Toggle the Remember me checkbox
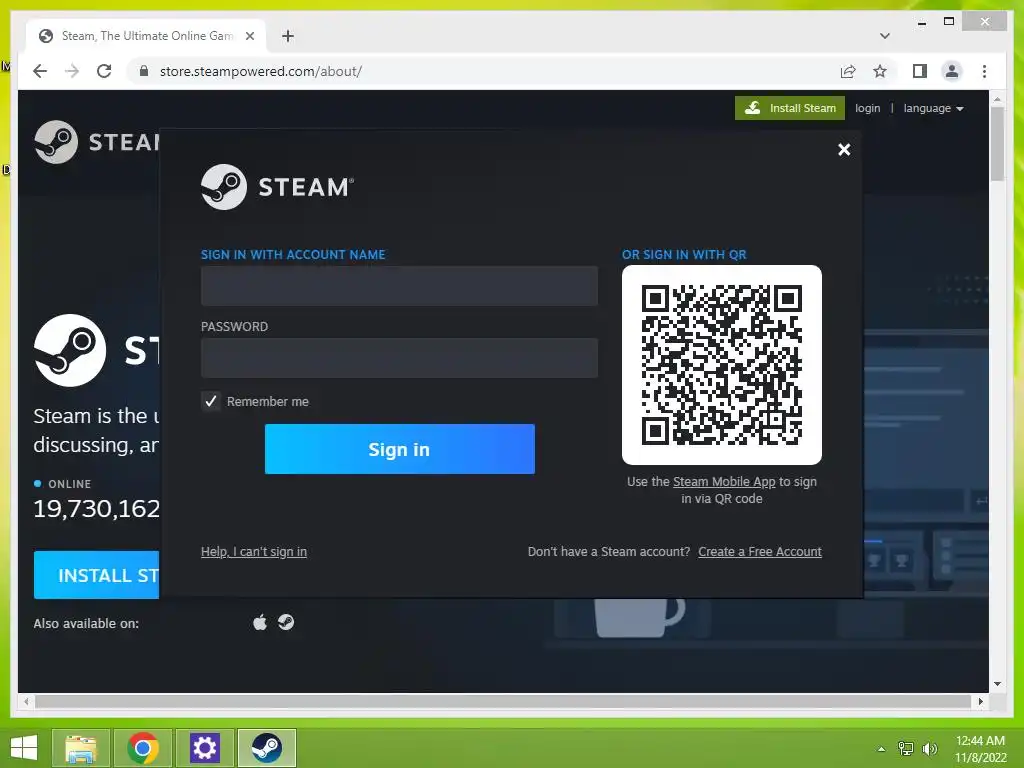1024x768 pixels. (210, 401)
